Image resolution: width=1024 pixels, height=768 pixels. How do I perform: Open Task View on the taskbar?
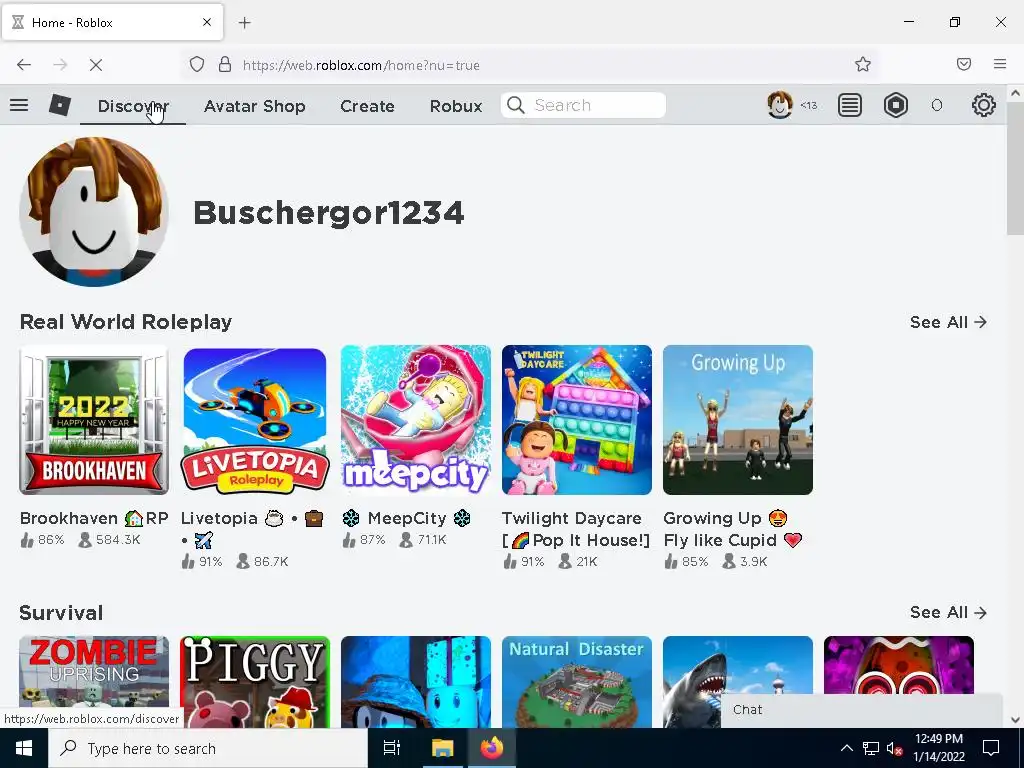click(392, 748)
